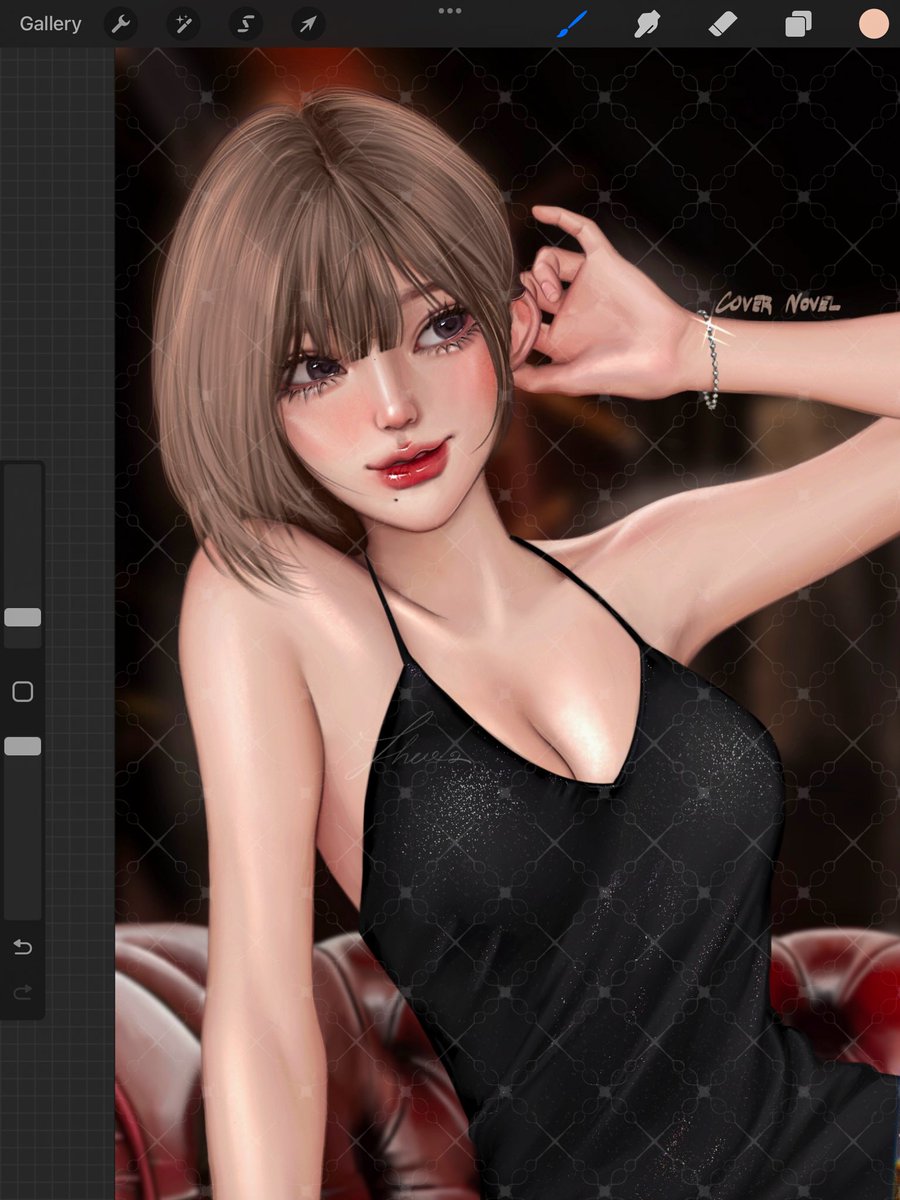Image resolution: width=900 pixels, height=1200 pixels.
Task: Select the Eraser tool
Action: click(x=722, y=24)
